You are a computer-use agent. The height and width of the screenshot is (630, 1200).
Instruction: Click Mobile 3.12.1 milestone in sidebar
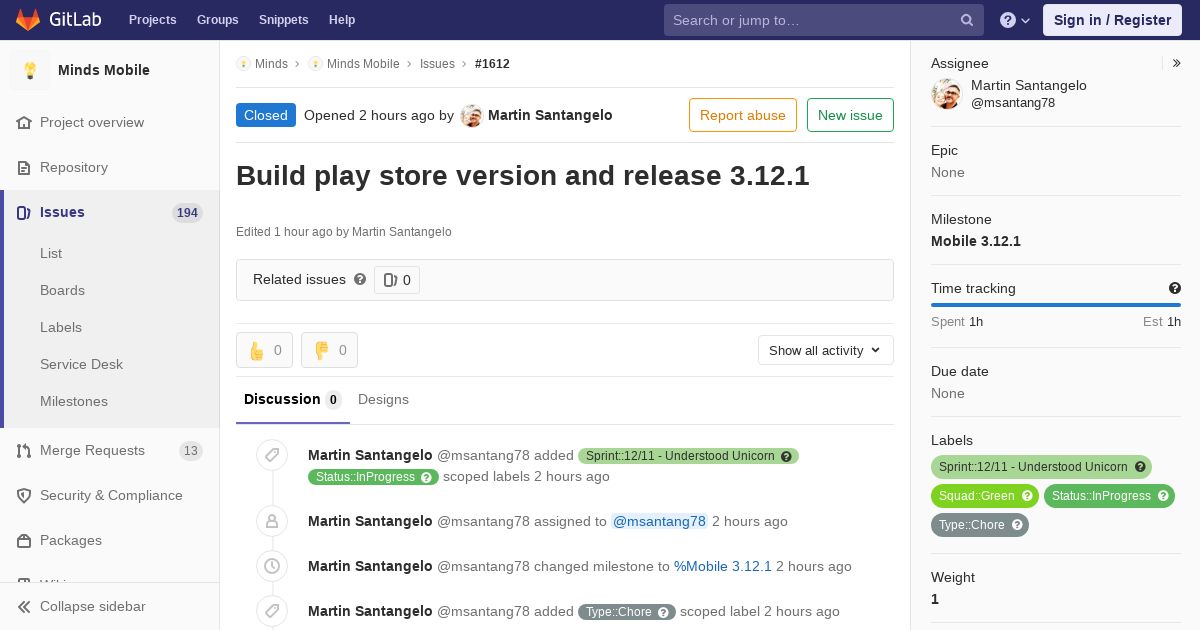[976, 241]
